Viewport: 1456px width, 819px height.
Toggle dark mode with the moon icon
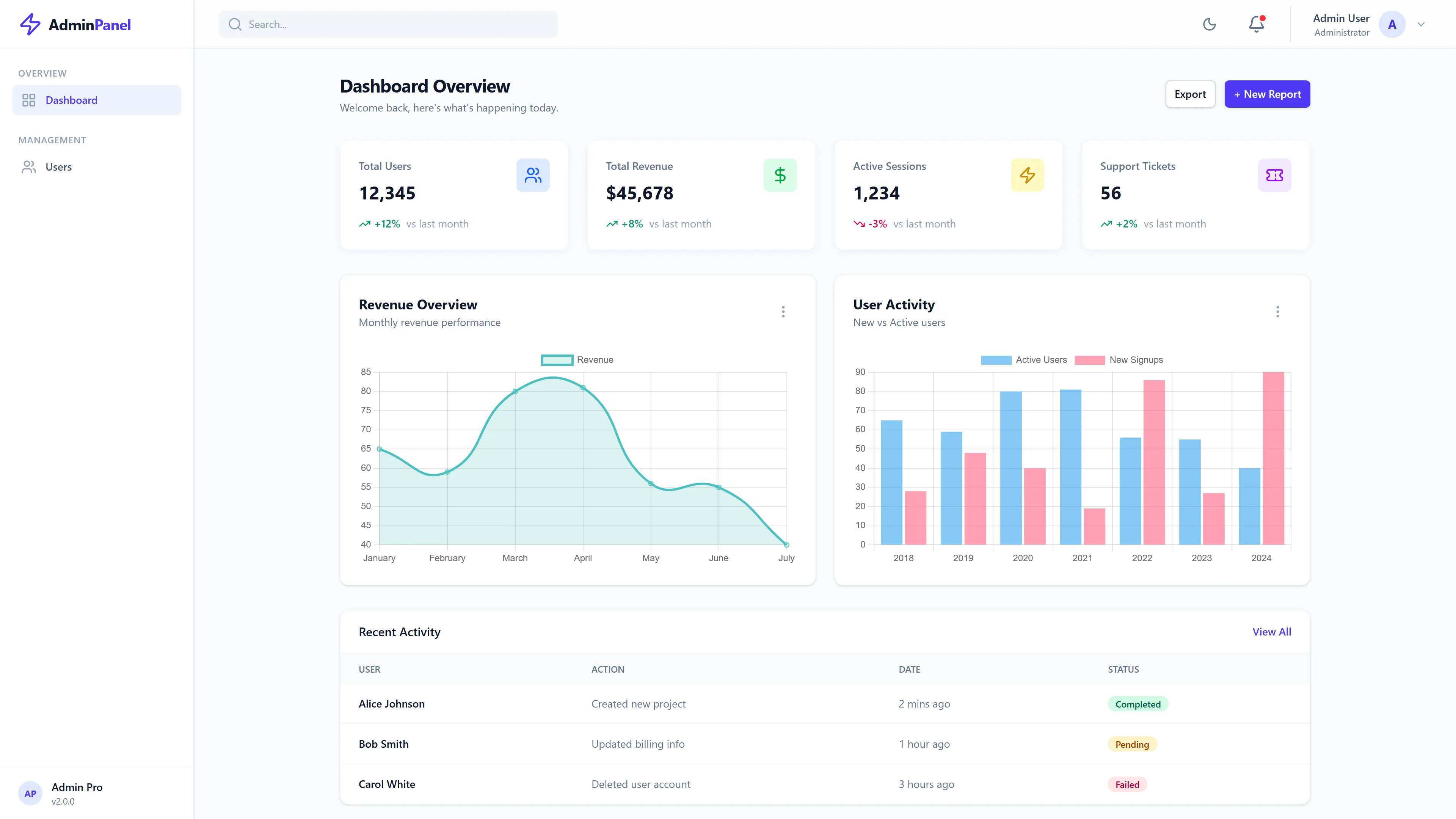1210,24
